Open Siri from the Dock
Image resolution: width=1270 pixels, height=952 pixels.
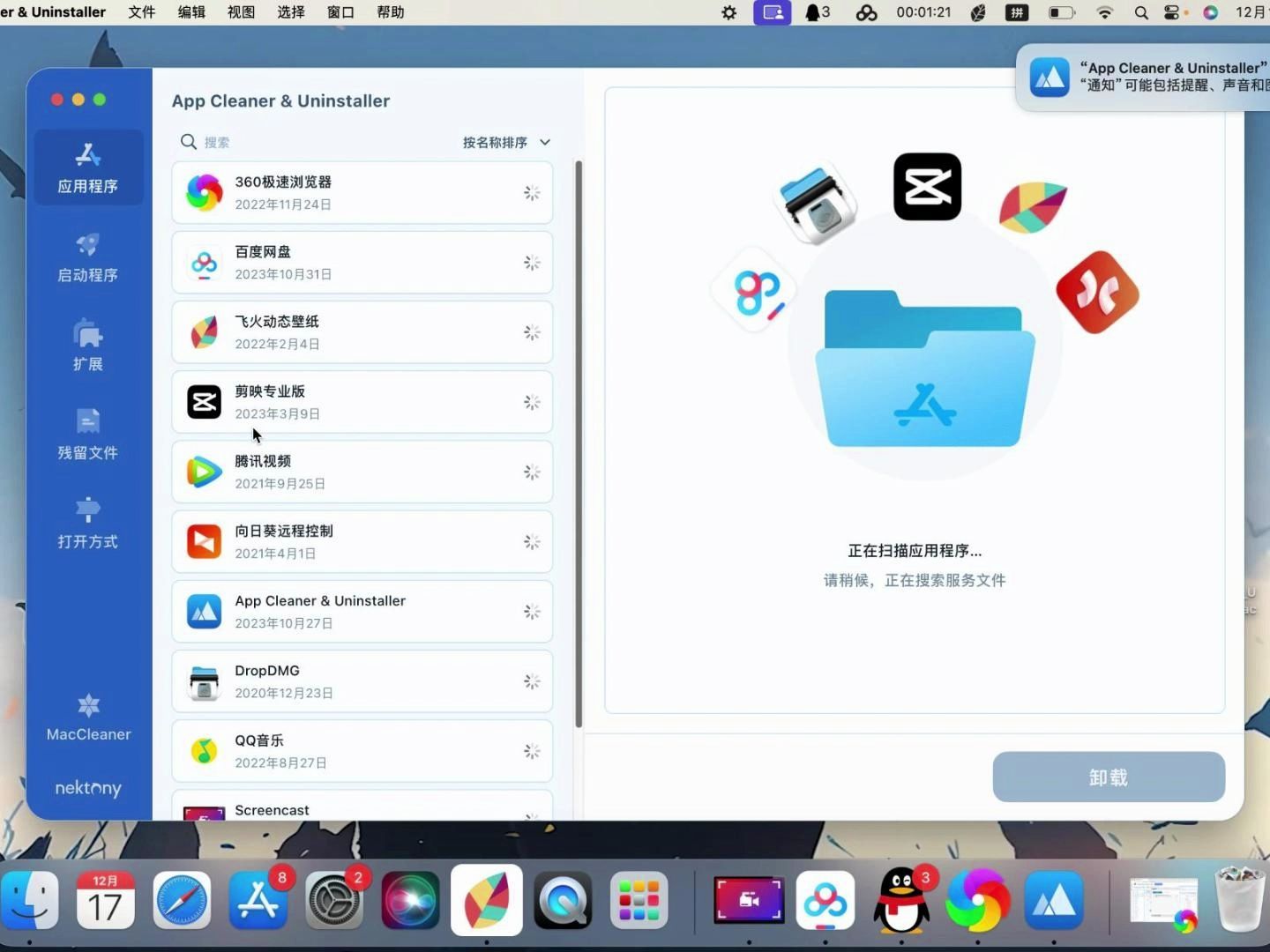(x=410, y=900)
